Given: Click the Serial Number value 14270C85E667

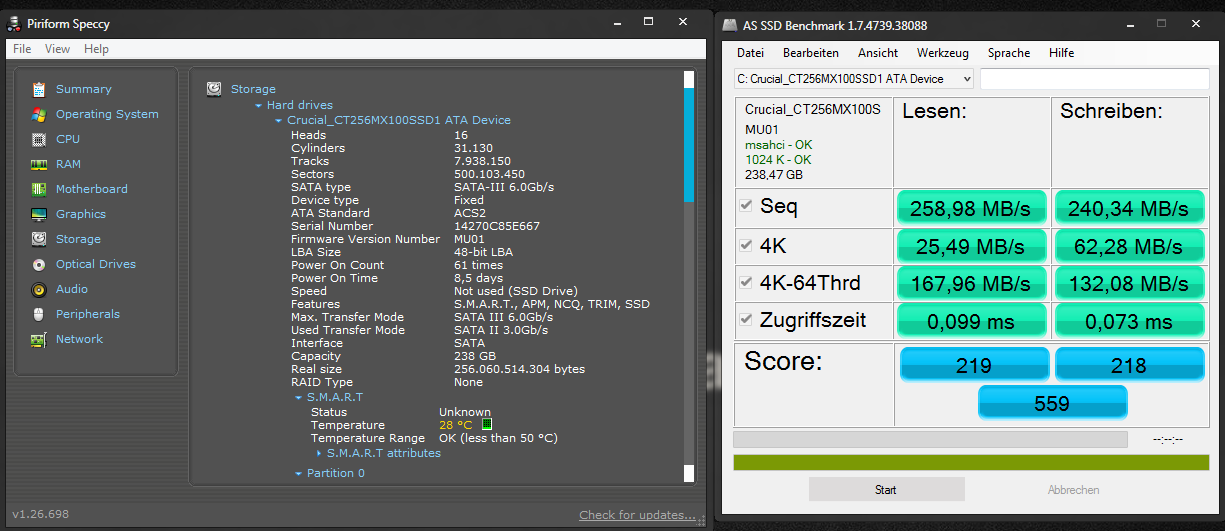Looking at the screenshot, I should [497, 226].
